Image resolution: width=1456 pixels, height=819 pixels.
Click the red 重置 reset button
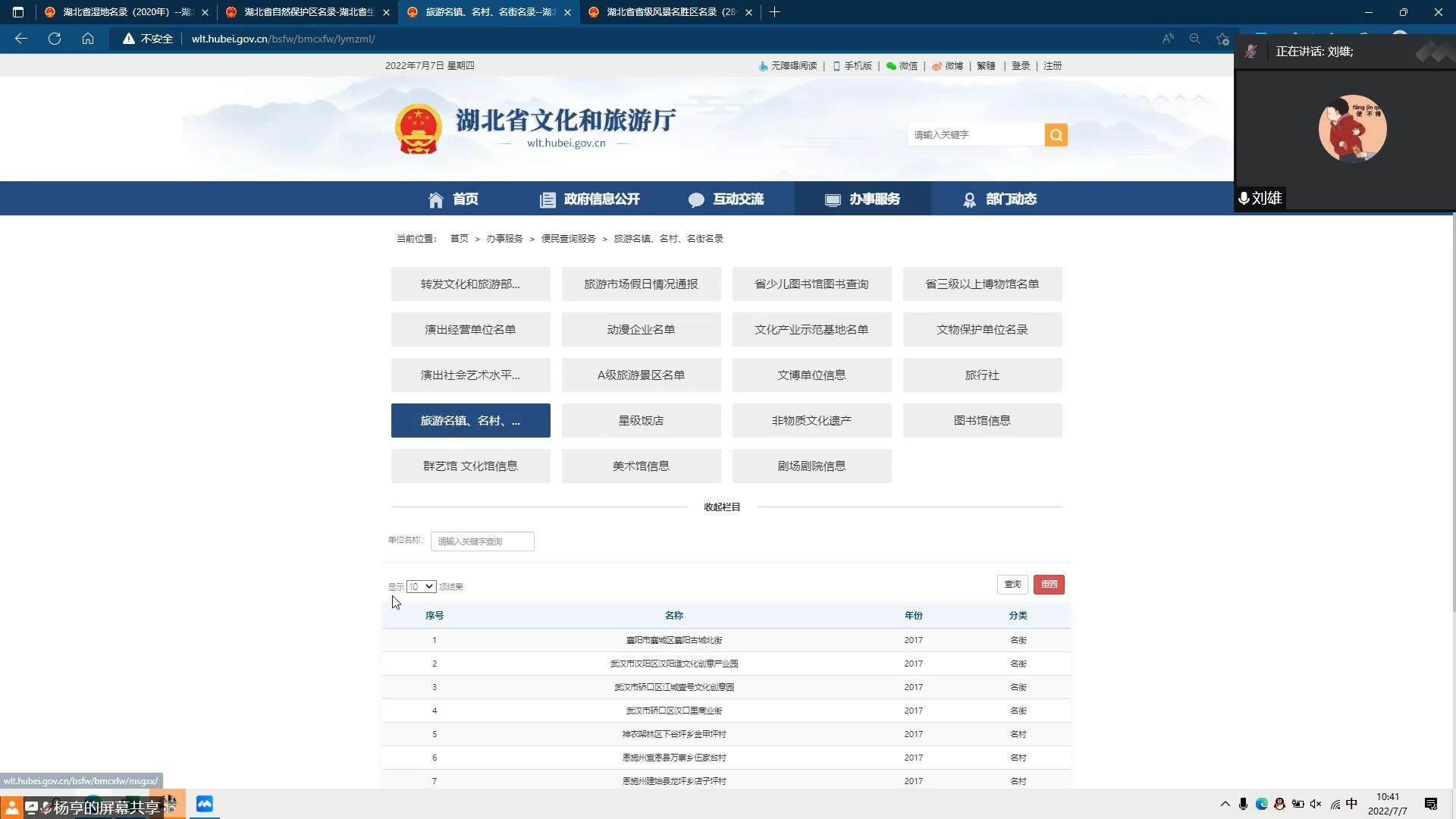click(x=1049, y=584)
